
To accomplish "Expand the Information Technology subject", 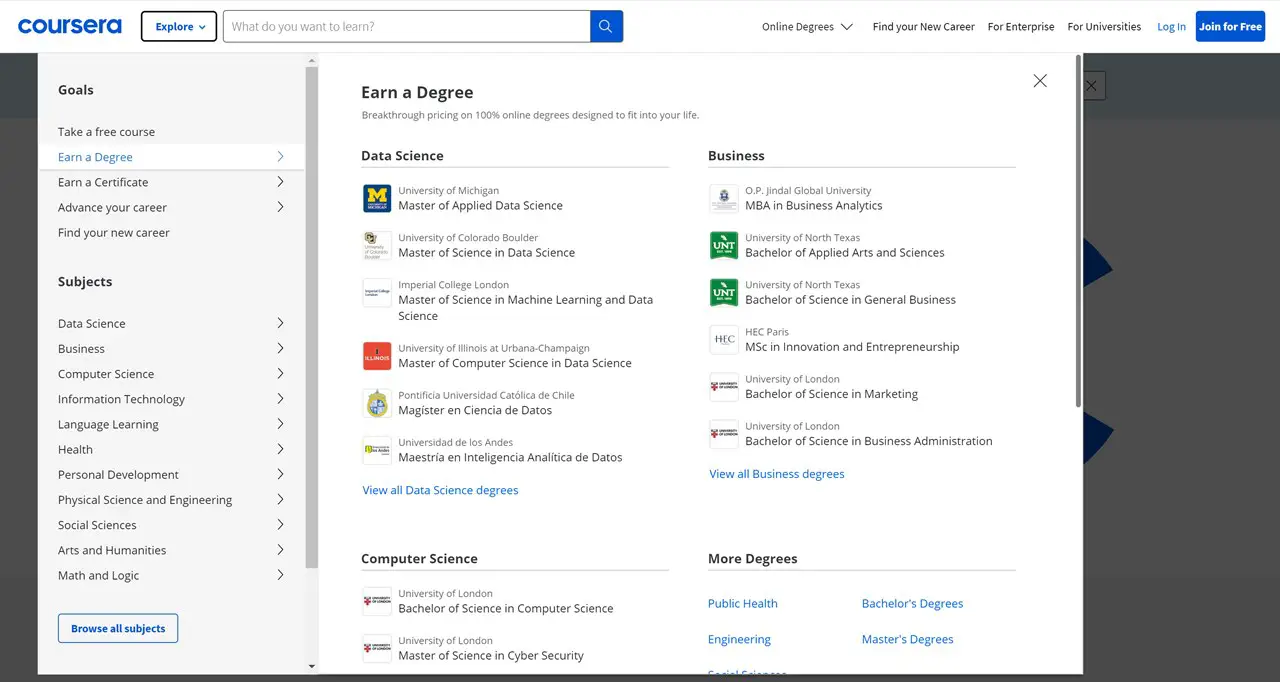I will 280,399.
